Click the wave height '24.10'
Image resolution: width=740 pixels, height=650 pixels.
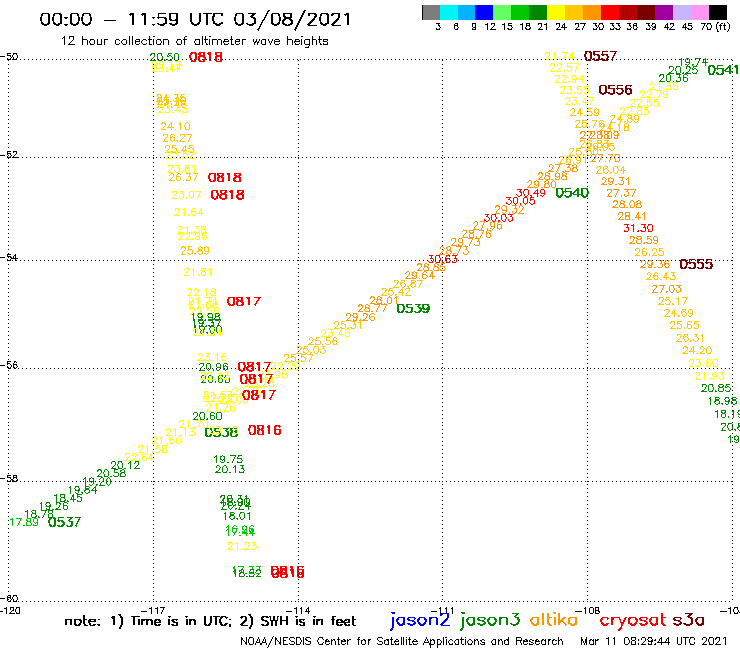pyautogui.click(x=175, y=127)
